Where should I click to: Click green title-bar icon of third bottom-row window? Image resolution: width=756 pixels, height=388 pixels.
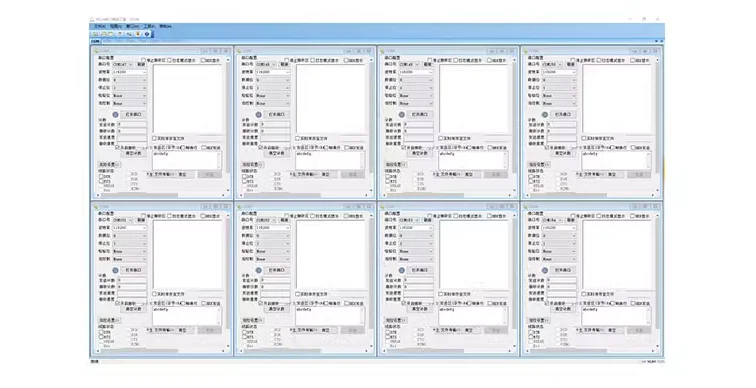[383, 206]
